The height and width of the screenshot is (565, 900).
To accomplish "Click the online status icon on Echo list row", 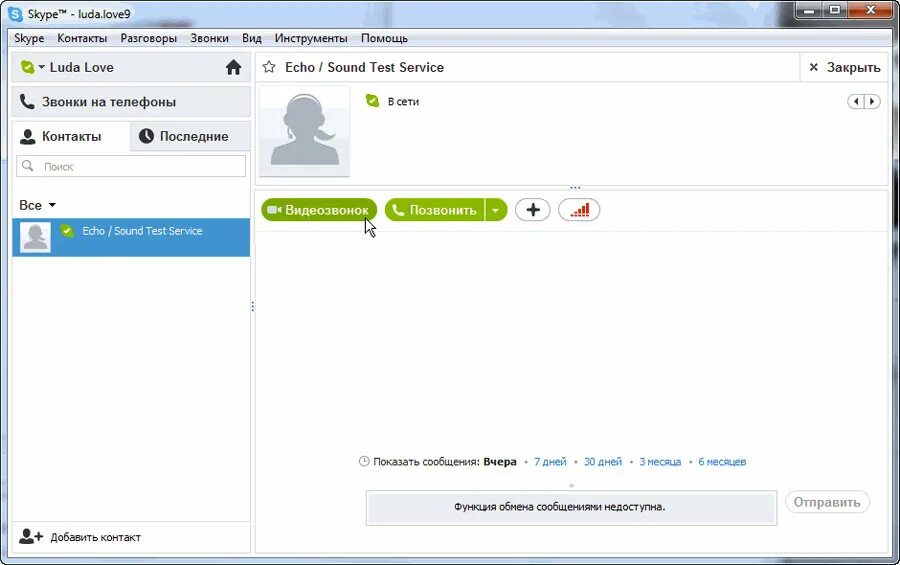I will click(67, 231).
